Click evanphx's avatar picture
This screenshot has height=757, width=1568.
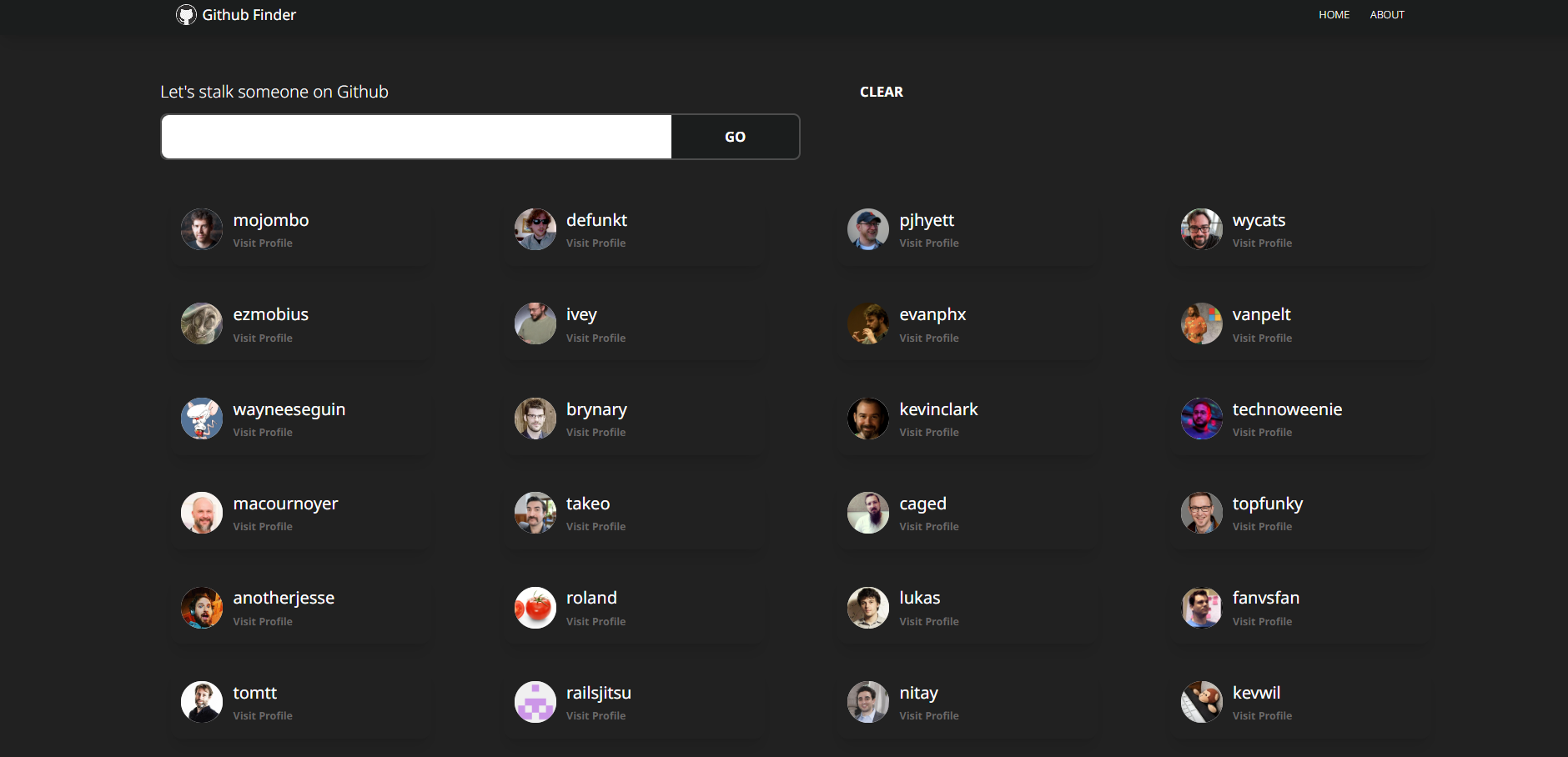click(868, 323)
